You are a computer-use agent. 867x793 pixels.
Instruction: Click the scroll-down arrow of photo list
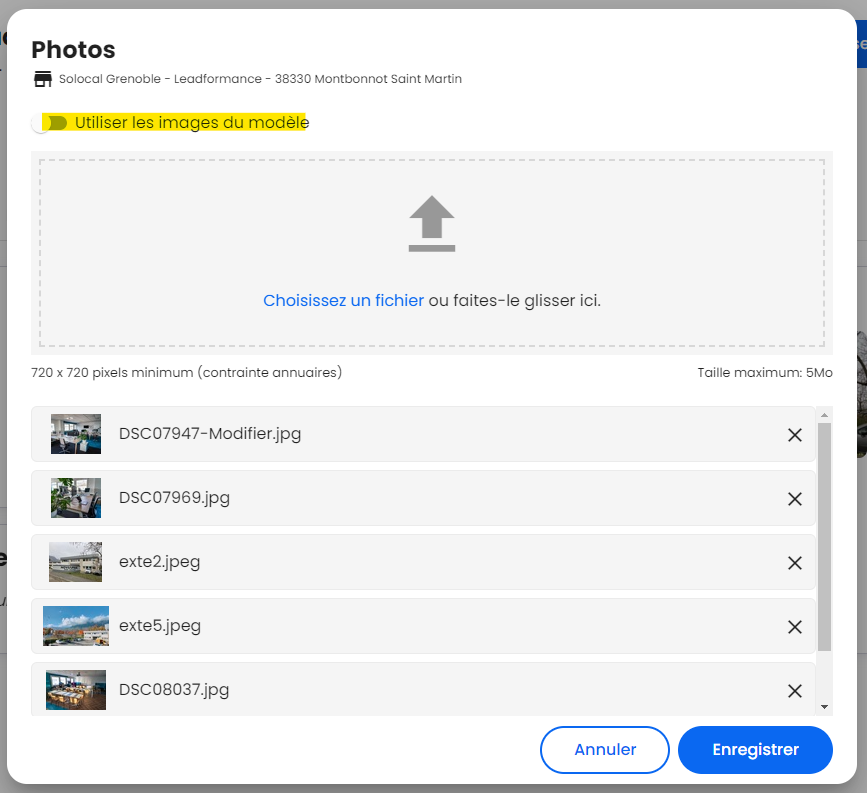824,707
